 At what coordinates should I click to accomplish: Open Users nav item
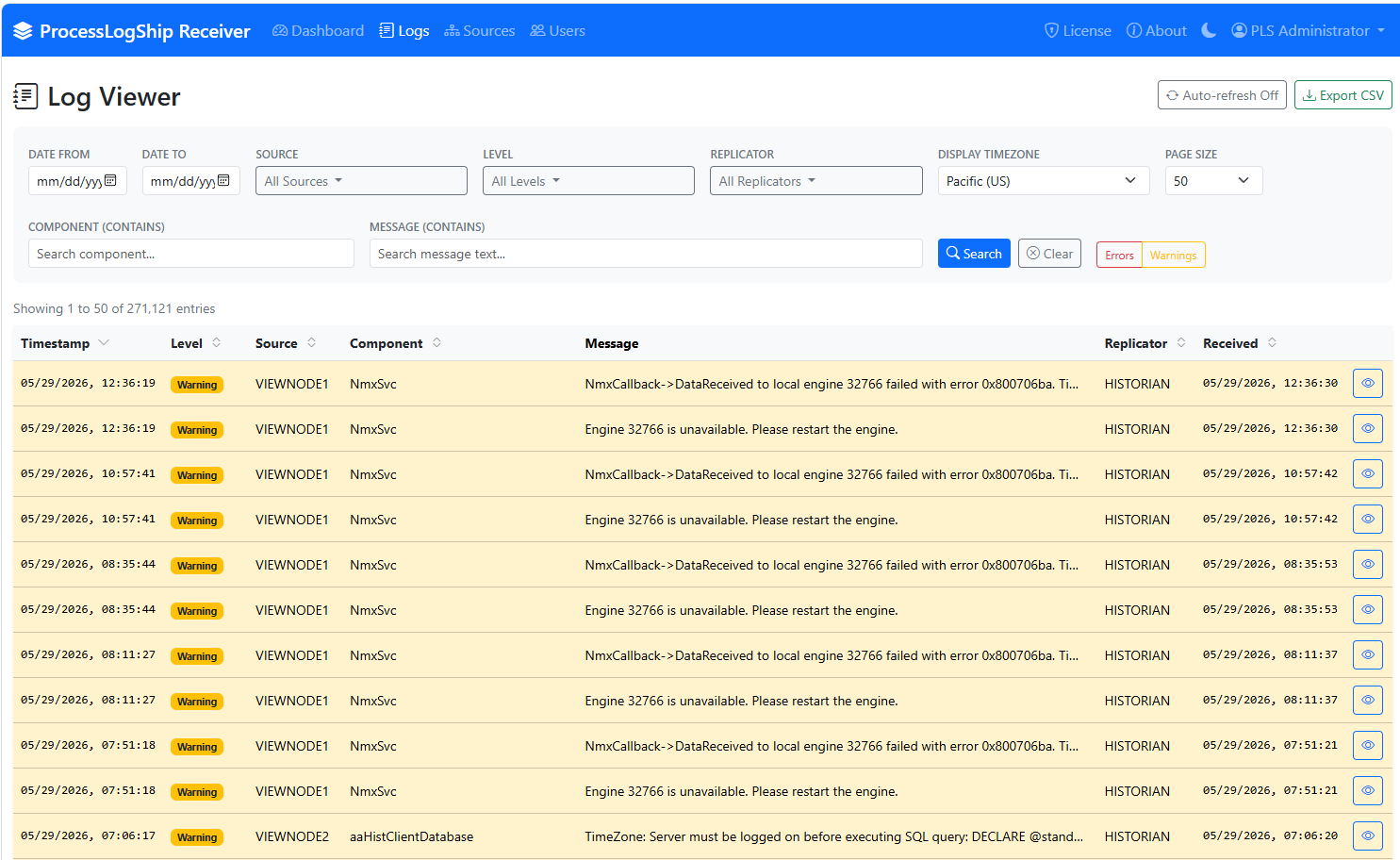point(557,30)
